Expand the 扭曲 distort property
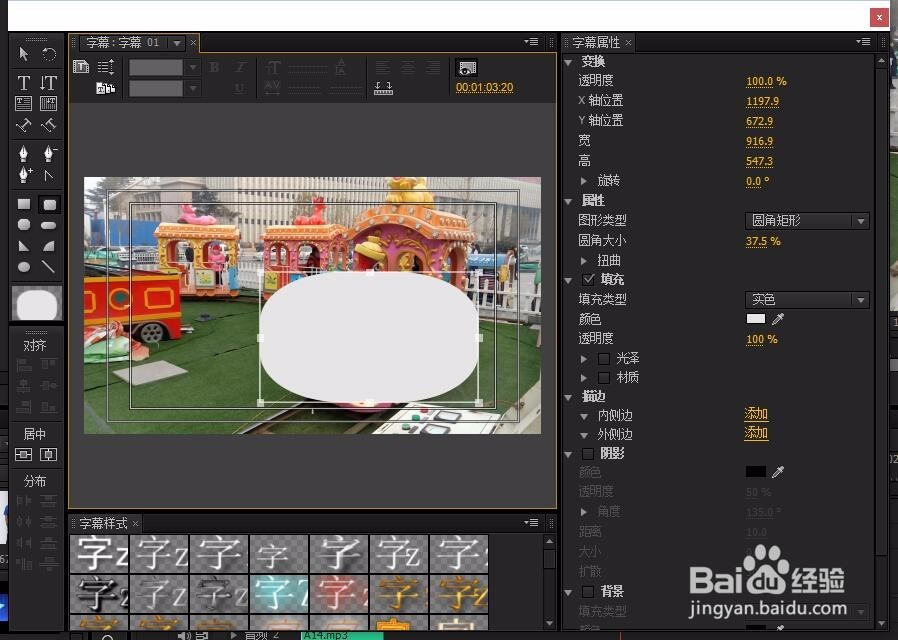 (584, 261)
